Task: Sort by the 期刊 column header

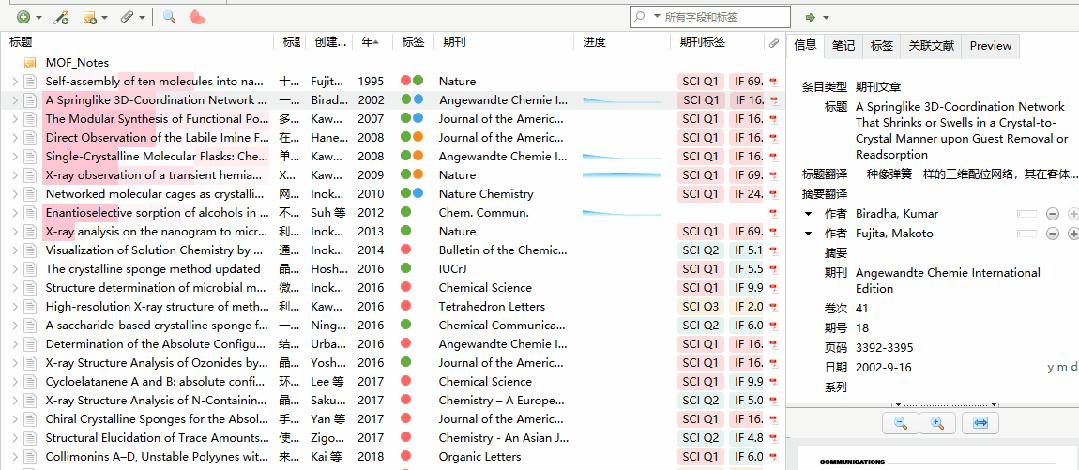Action: (x=503, y=43)
